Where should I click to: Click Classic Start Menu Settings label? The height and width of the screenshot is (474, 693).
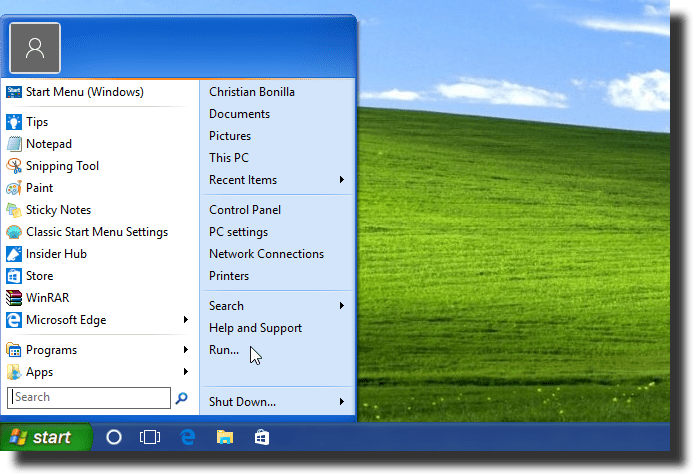(x=97, y=232)
